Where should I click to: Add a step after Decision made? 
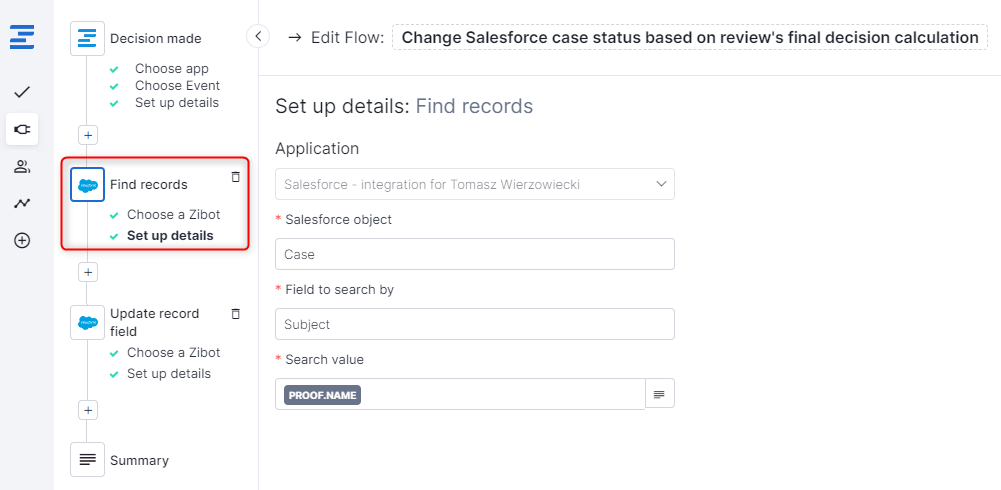[x=88, y=135]
